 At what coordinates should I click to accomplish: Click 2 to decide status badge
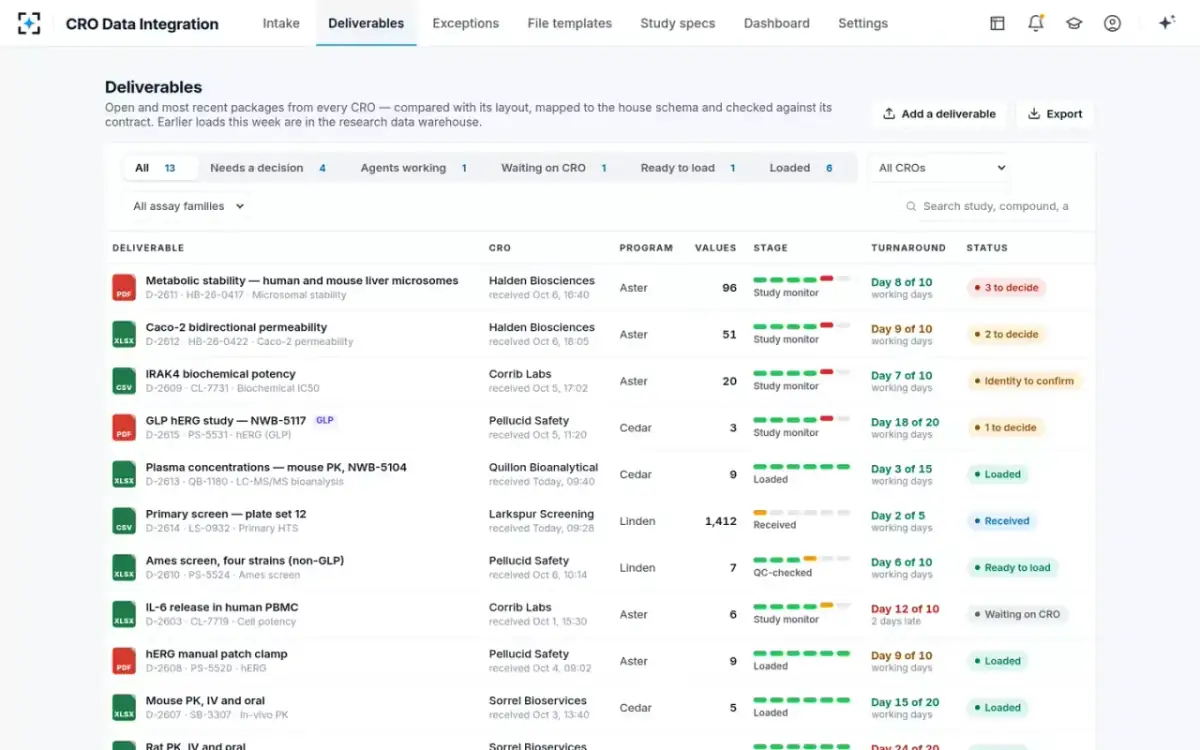click(x=1006, y=334)
